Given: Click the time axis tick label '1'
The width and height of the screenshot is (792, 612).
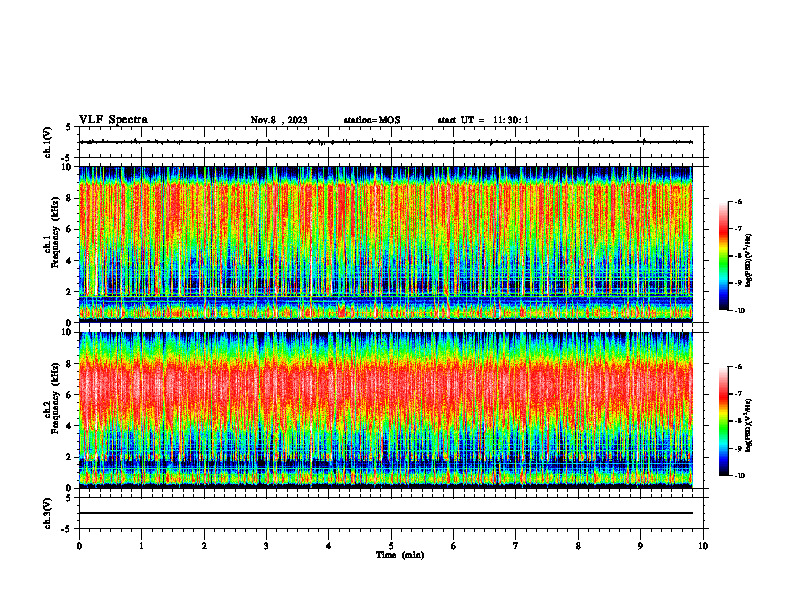Looking at the screenshot, I should (x=141, y=546).
